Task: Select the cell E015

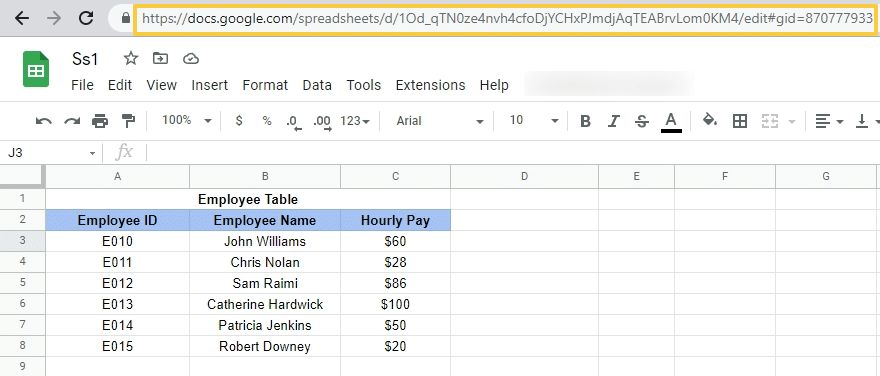Action: (117, 346)
